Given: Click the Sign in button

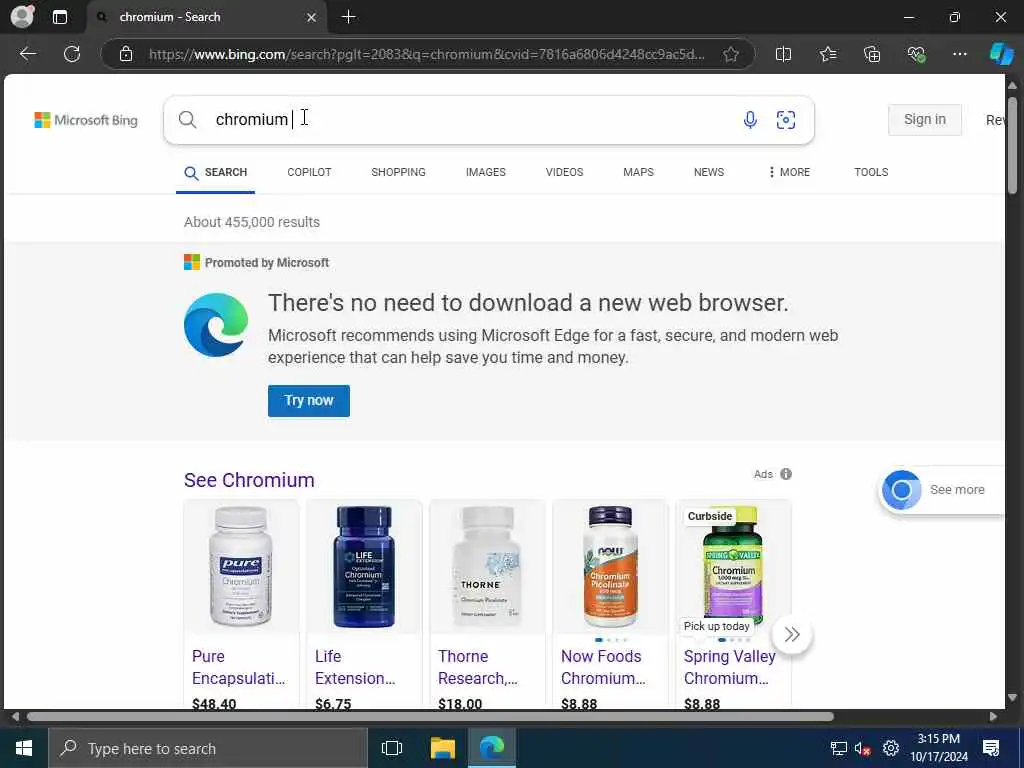Looking at the screenshot, I should (x=925, y=120).
